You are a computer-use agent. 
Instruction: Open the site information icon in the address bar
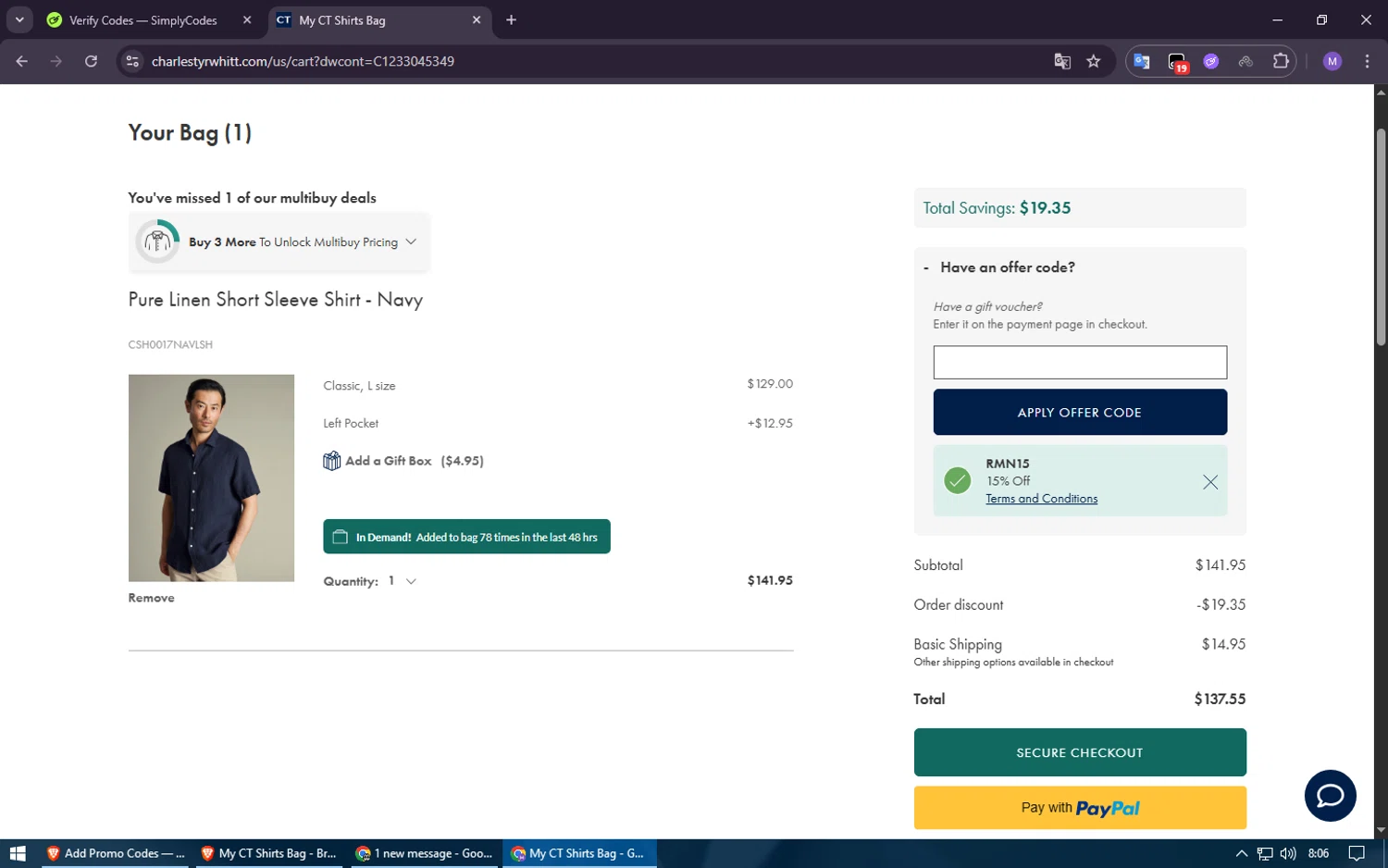tap(132, 61)
